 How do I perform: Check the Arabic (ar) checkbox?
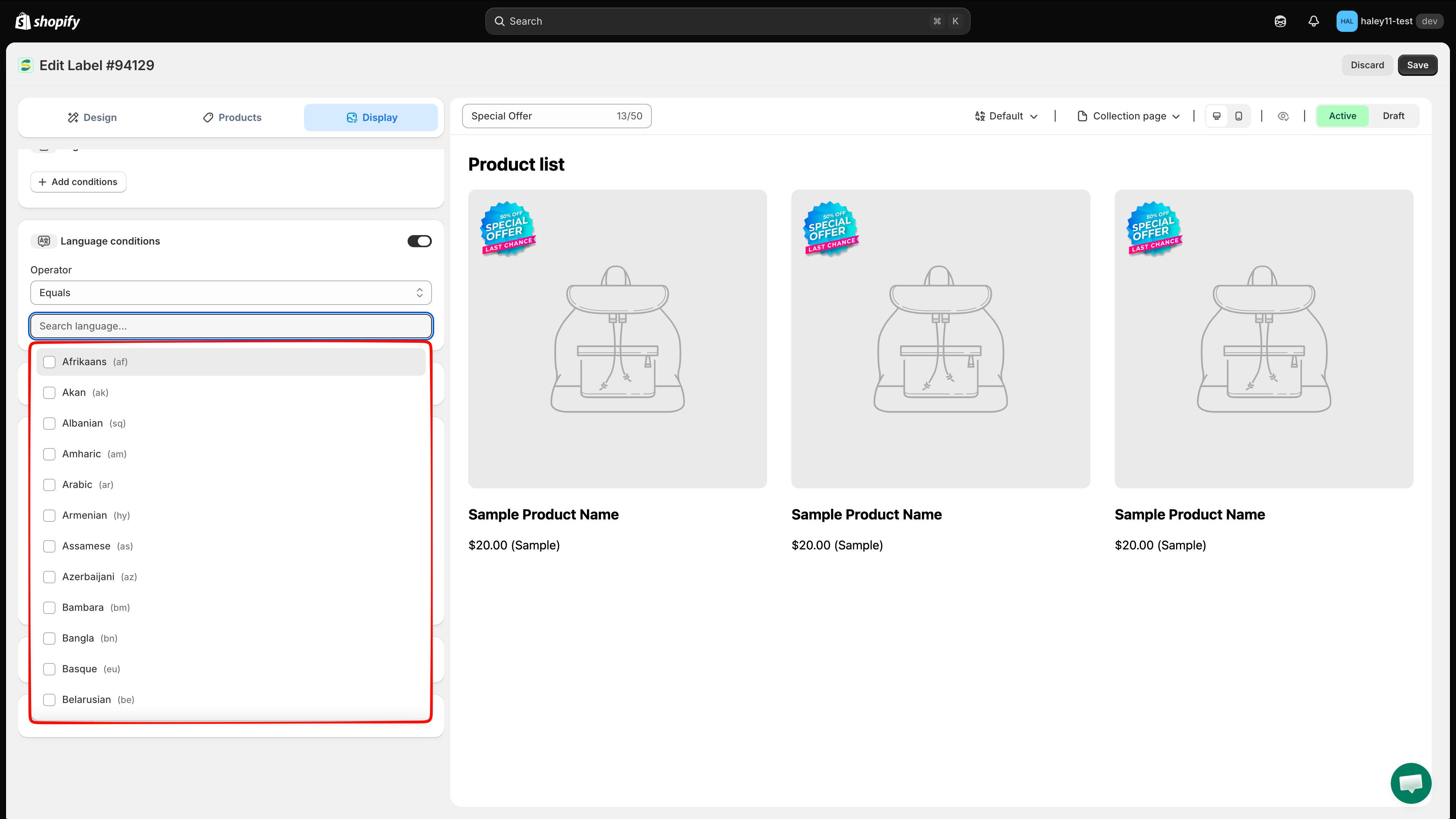tap(49, 485)
